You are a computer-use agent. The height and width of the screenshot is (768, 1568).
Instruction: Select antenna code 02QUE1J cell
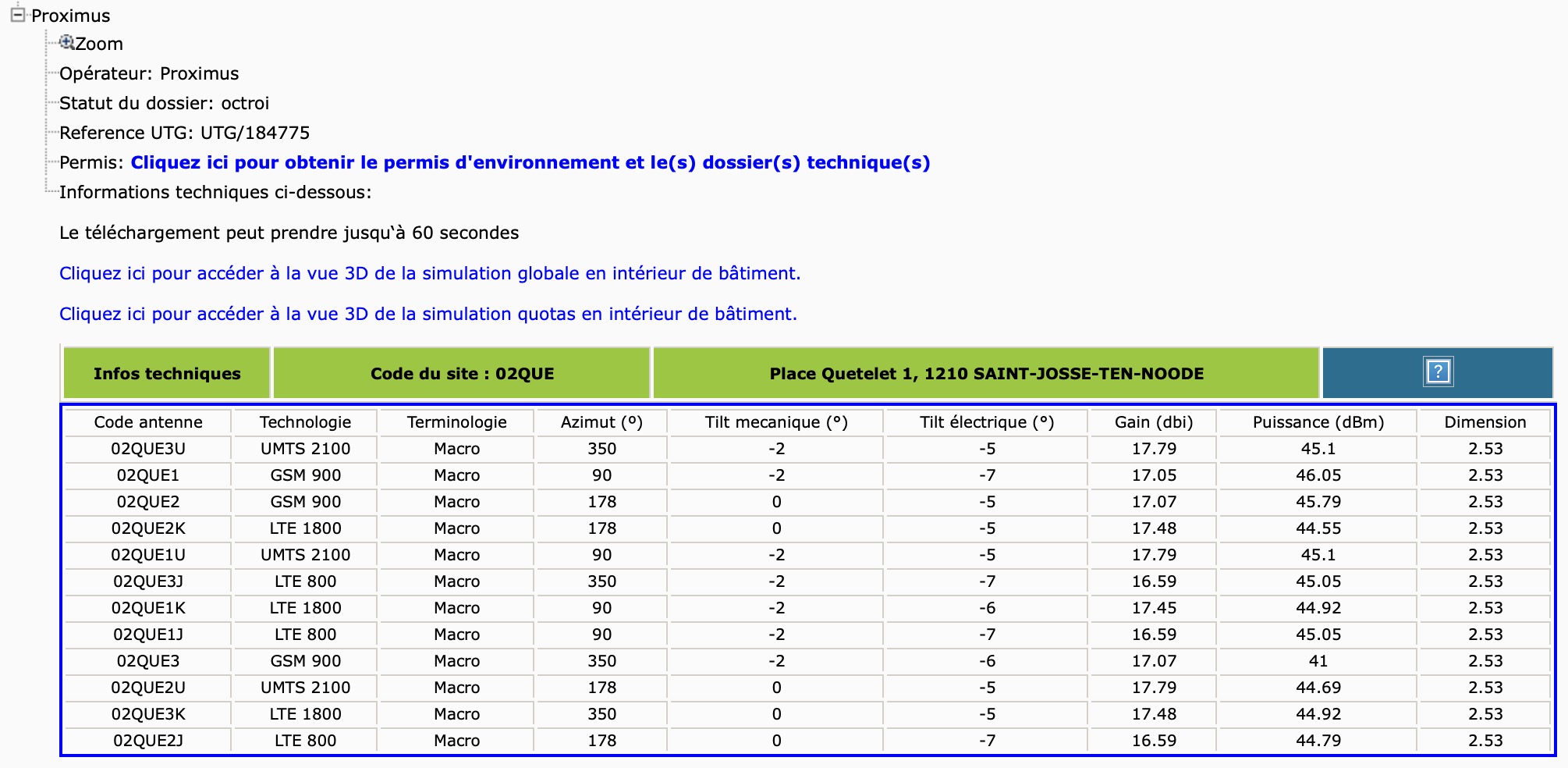tap(148, 635)
